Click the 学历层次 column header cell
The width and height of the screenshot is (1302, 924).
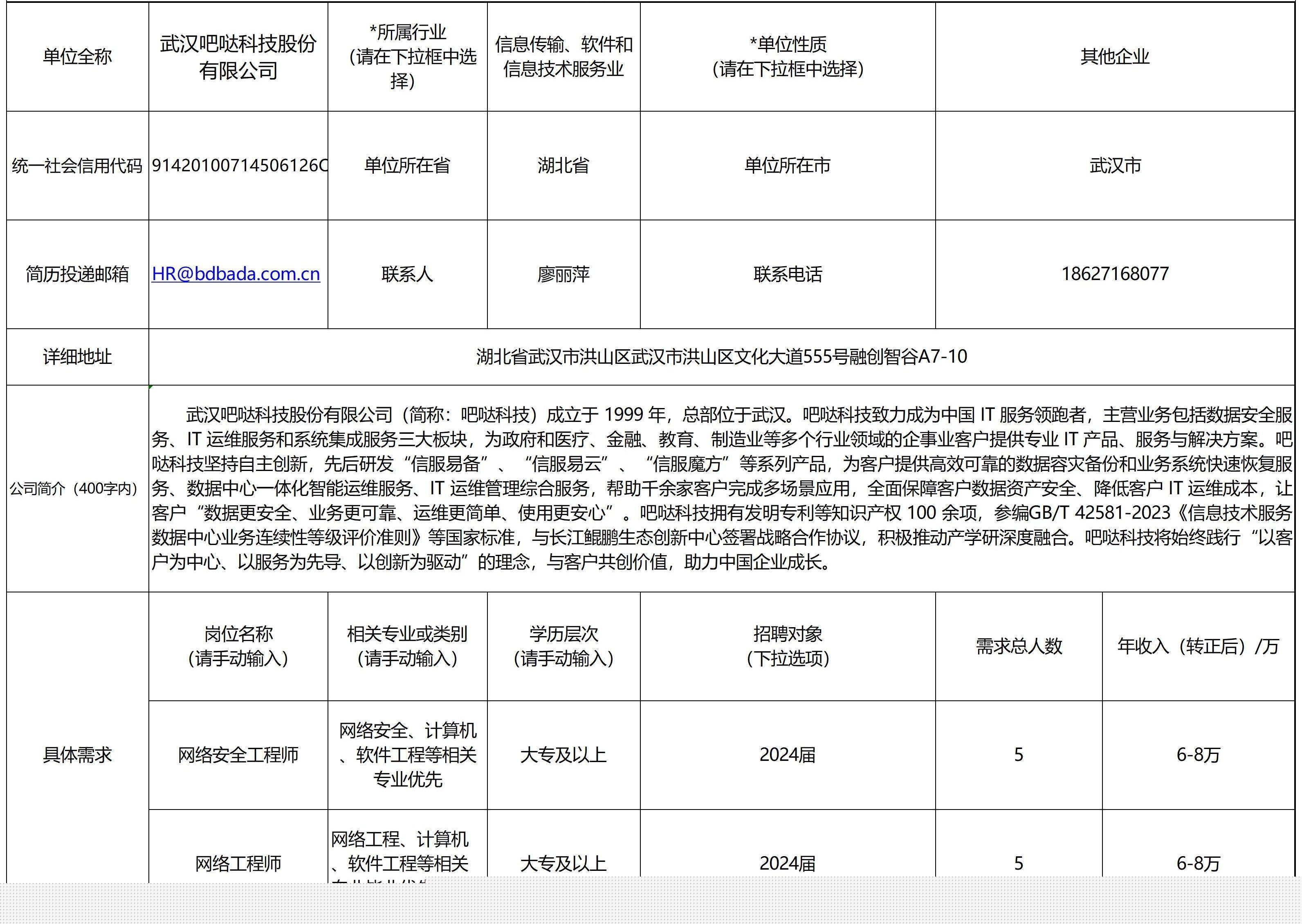coord(563,646)
